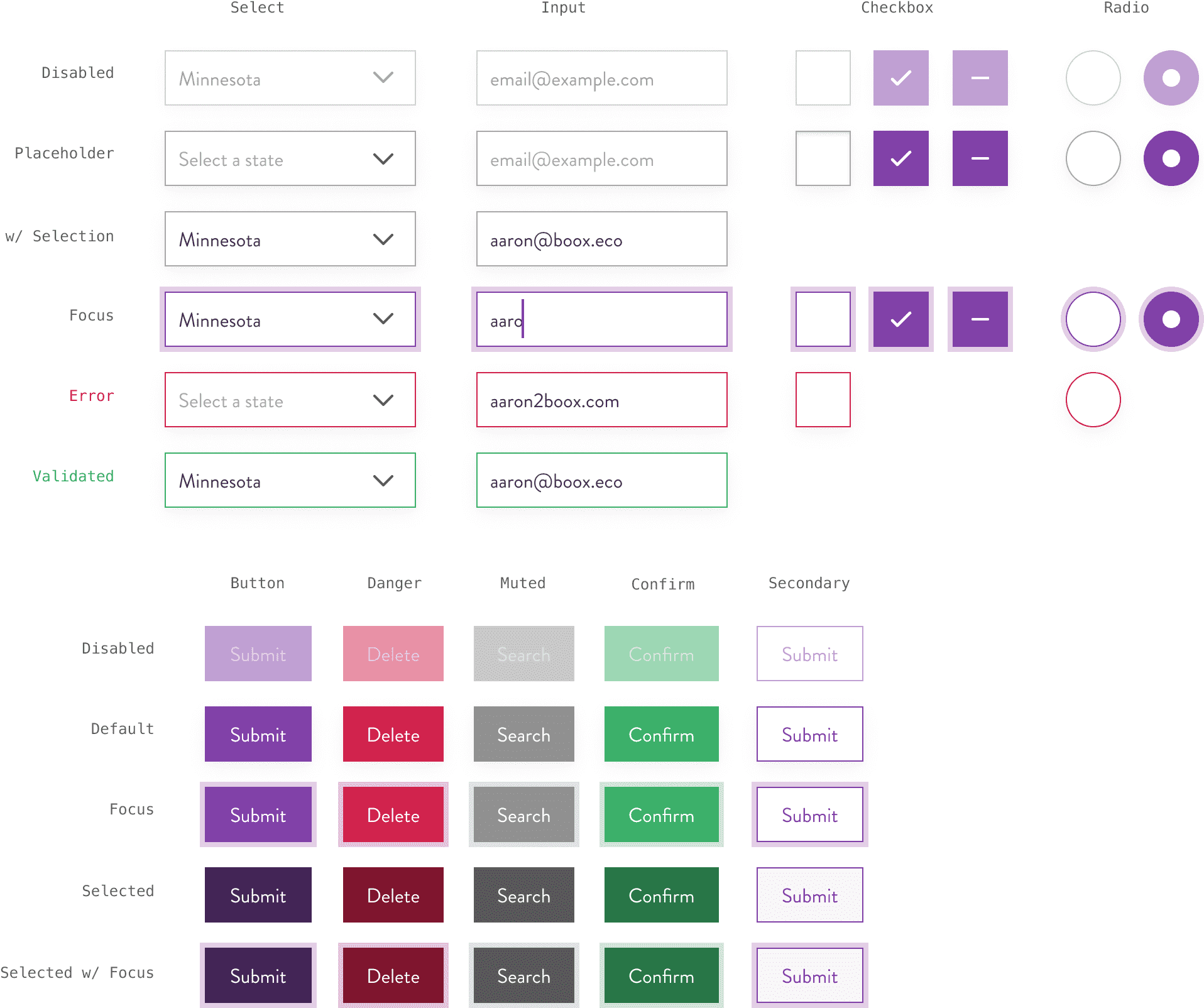The image size is (1204, 1008).
Task: Check the empty checkbox in the Placeholder row
Action: click(823, 158)
